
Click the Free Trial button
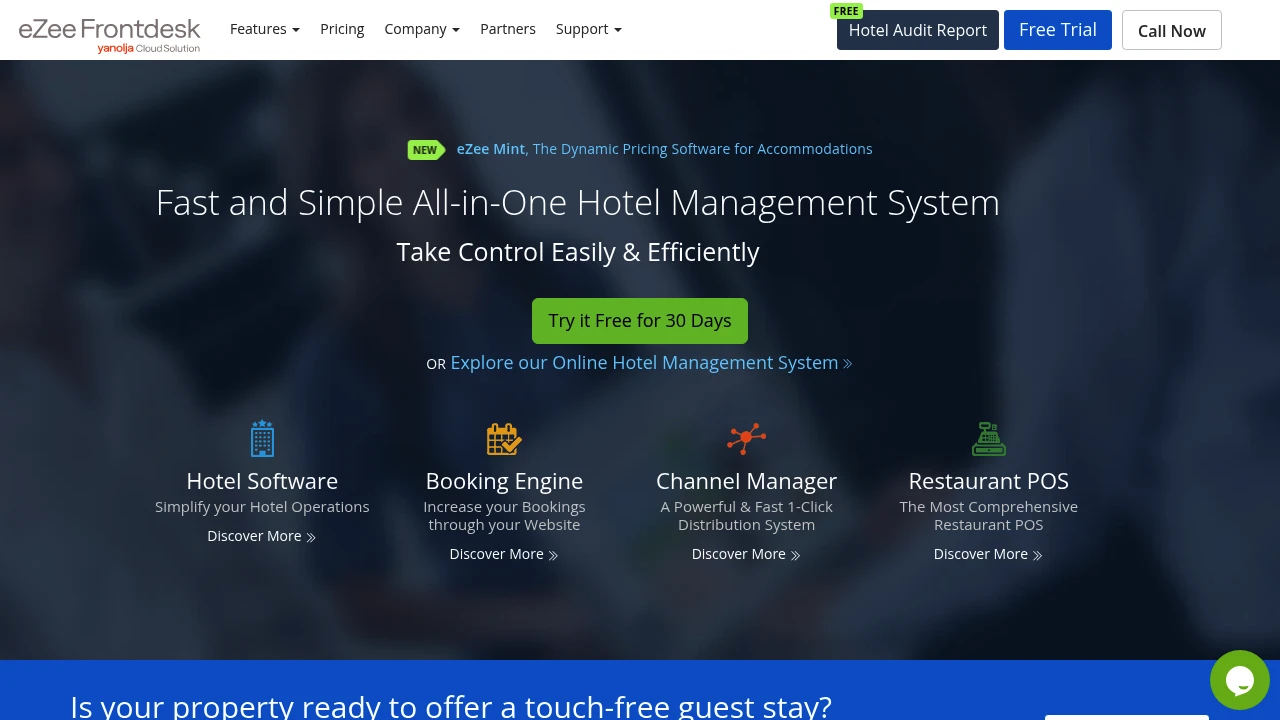pos(1058,30)
